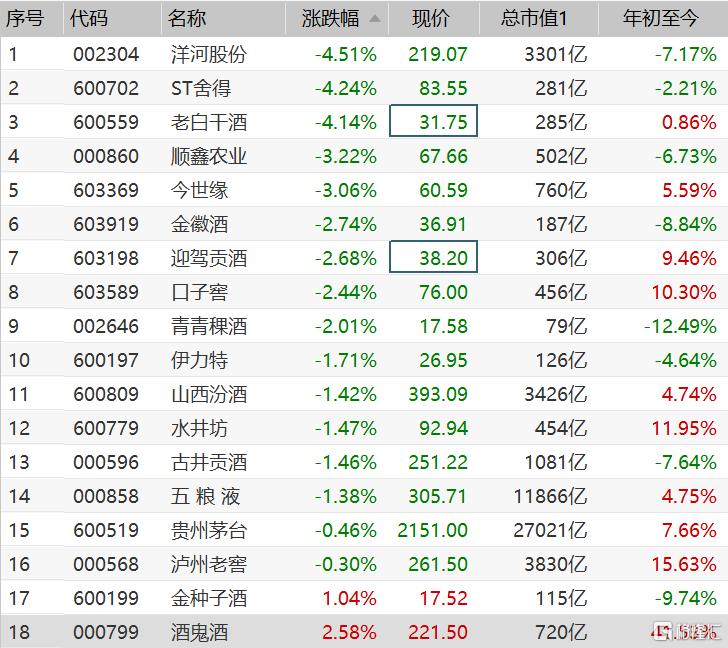Sort by the 涨跌幅 column header
Image resolution: width=728 pixels, height=648 pixels.
pyautogui.click(x=331, y=19)
